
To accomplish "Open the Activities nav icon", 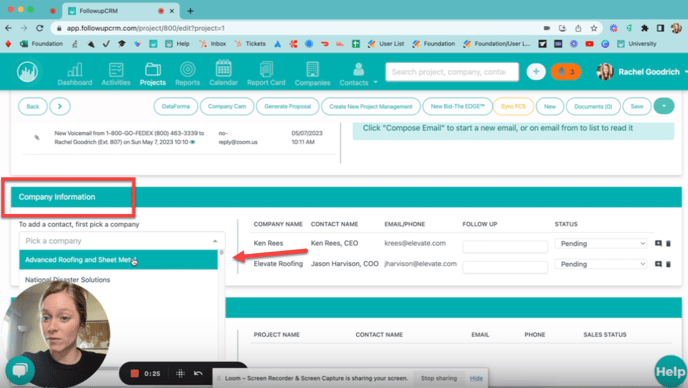I will 116,73.
